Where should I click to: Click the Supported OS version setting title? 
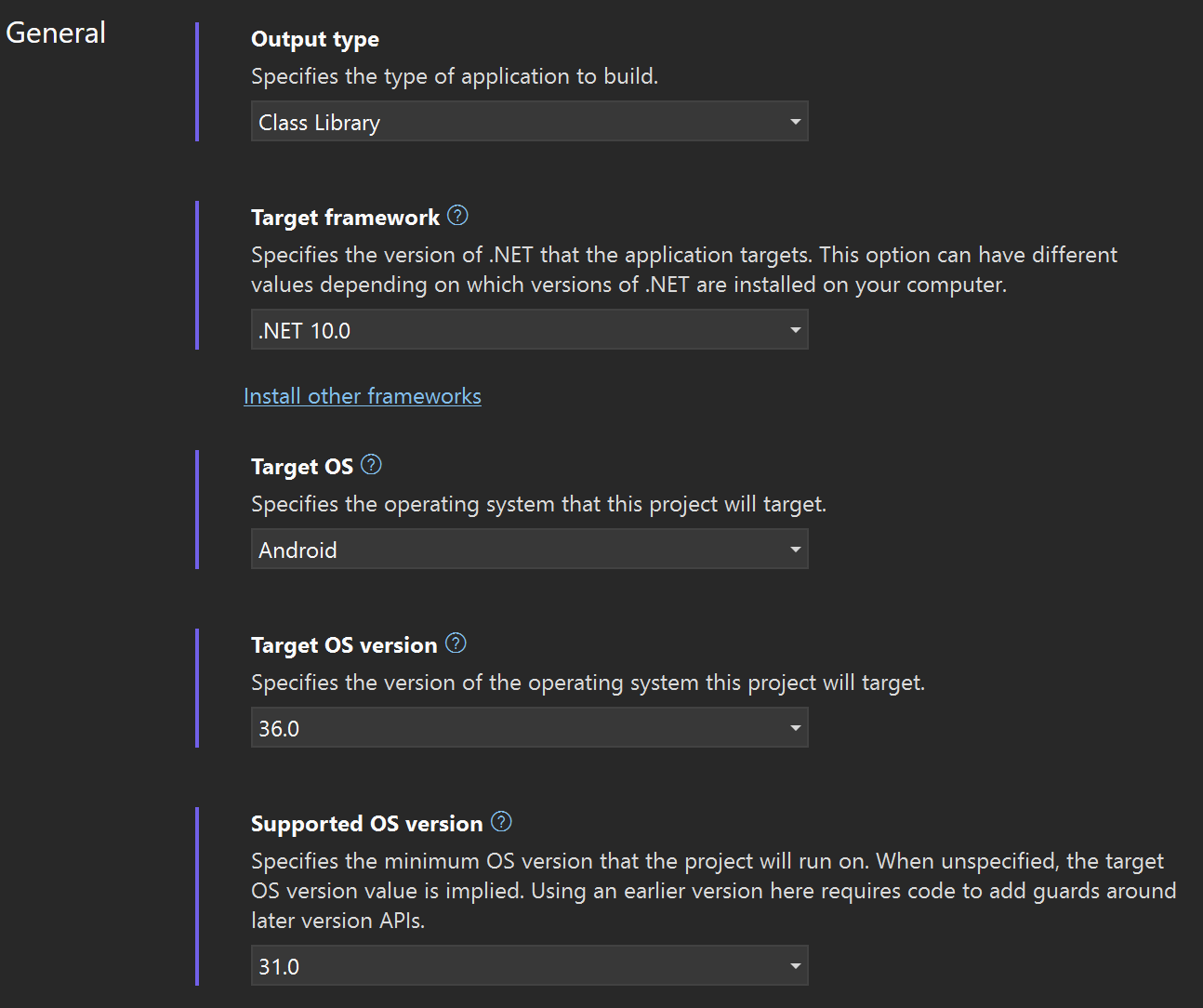coord(366,824)
